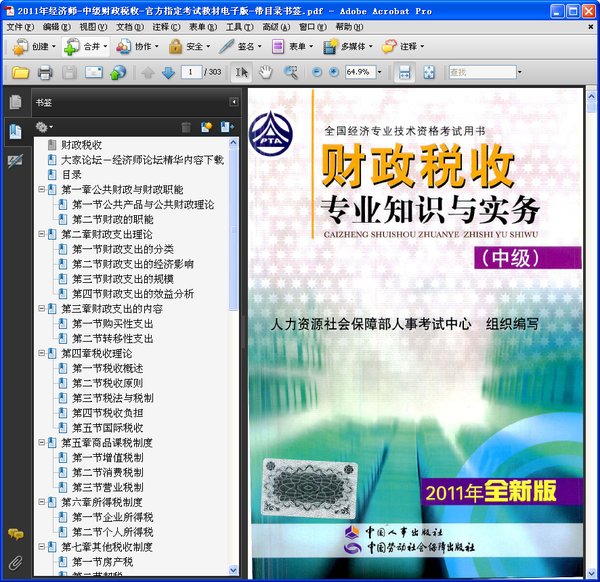600x582 pixels.
Task: Toggle the Signatures panel sidebar button
Action: click(x=15, y=161)
